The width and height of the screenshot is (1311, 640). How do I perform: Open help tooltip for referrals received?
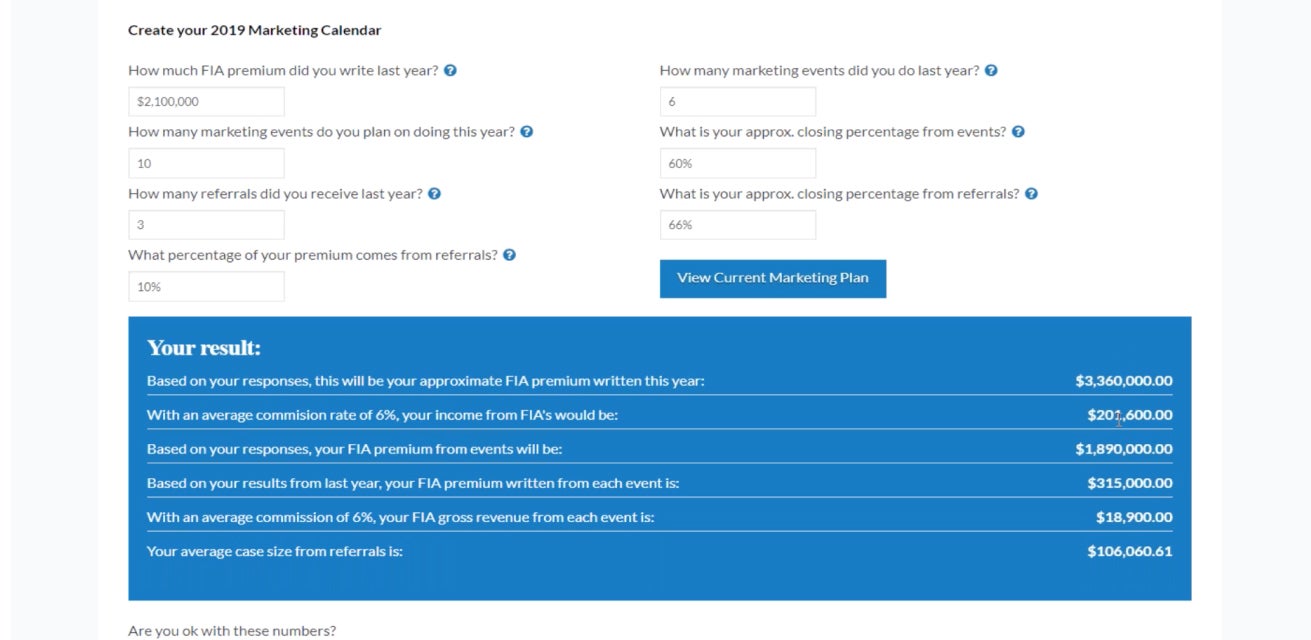tap(434, 194)
